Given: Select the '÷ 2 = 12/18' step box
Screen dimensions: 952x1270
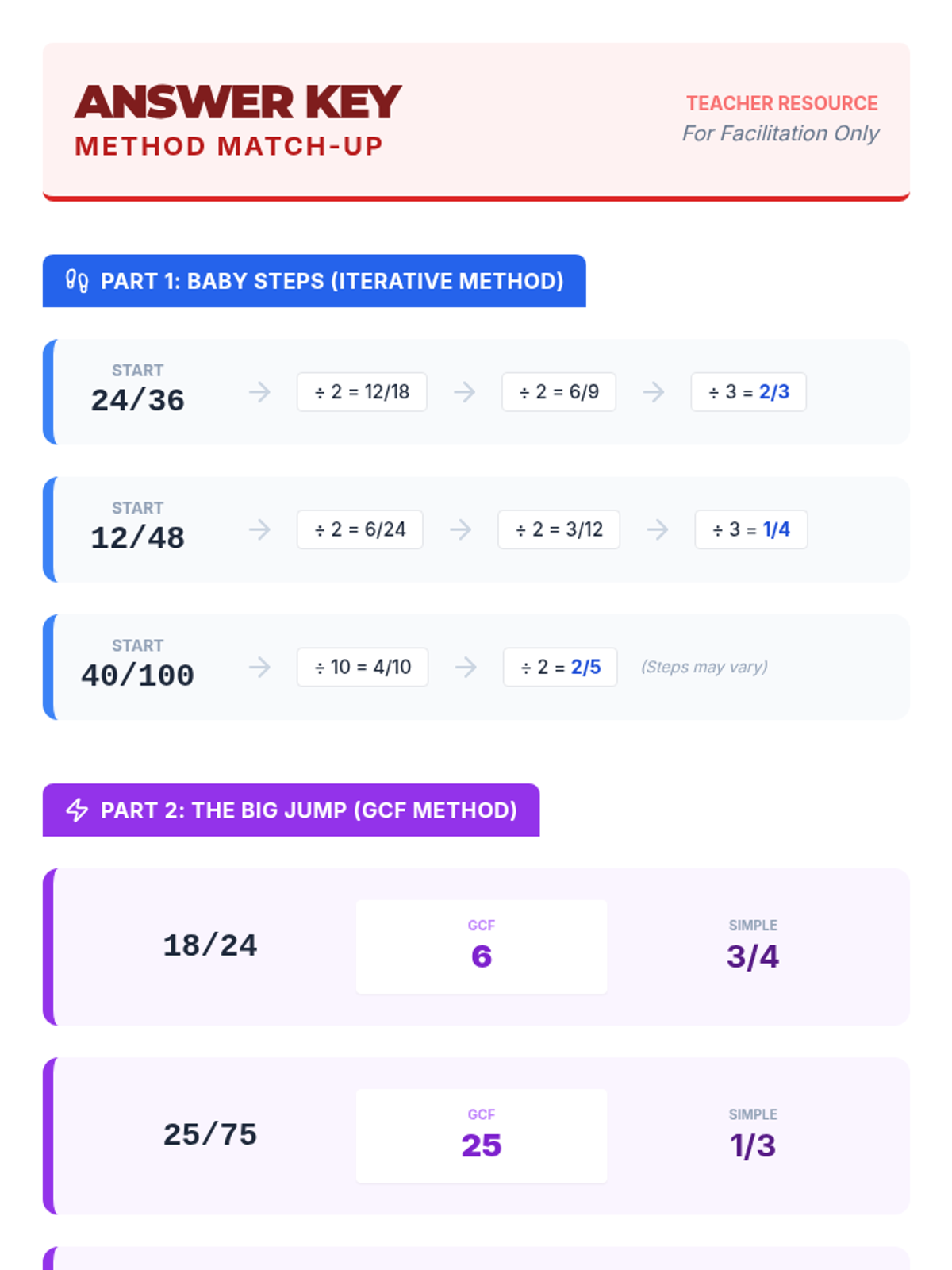Looking at the screenshot, I should 362,392.
